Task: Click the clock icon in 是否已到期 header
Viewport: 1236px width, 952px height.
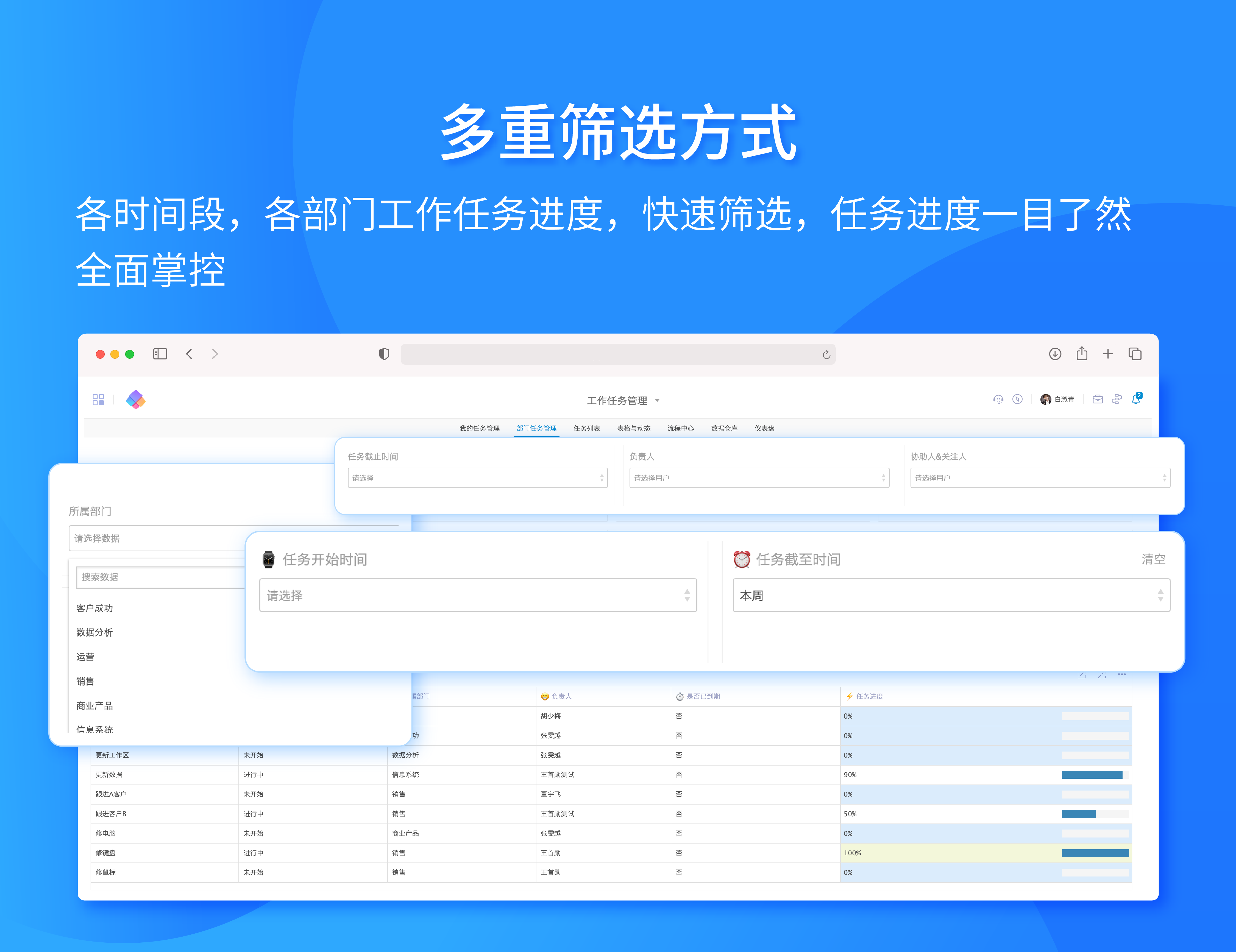Action: 680,696
